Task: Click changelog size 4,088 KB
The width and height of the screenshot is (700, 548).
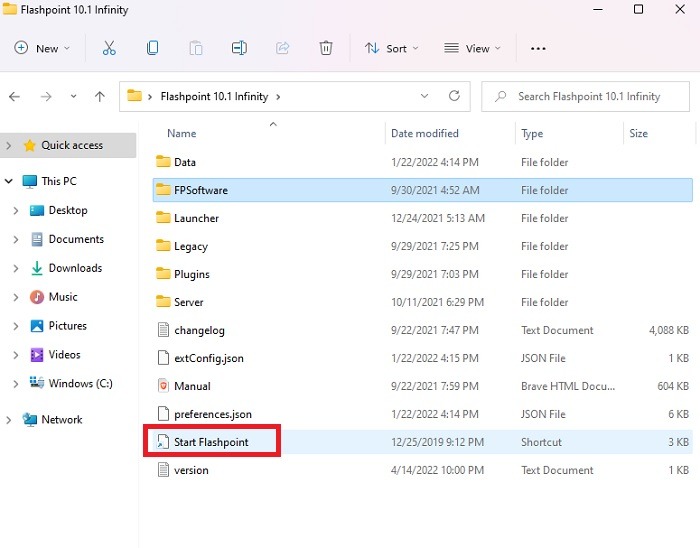Action: coord(668,330)
